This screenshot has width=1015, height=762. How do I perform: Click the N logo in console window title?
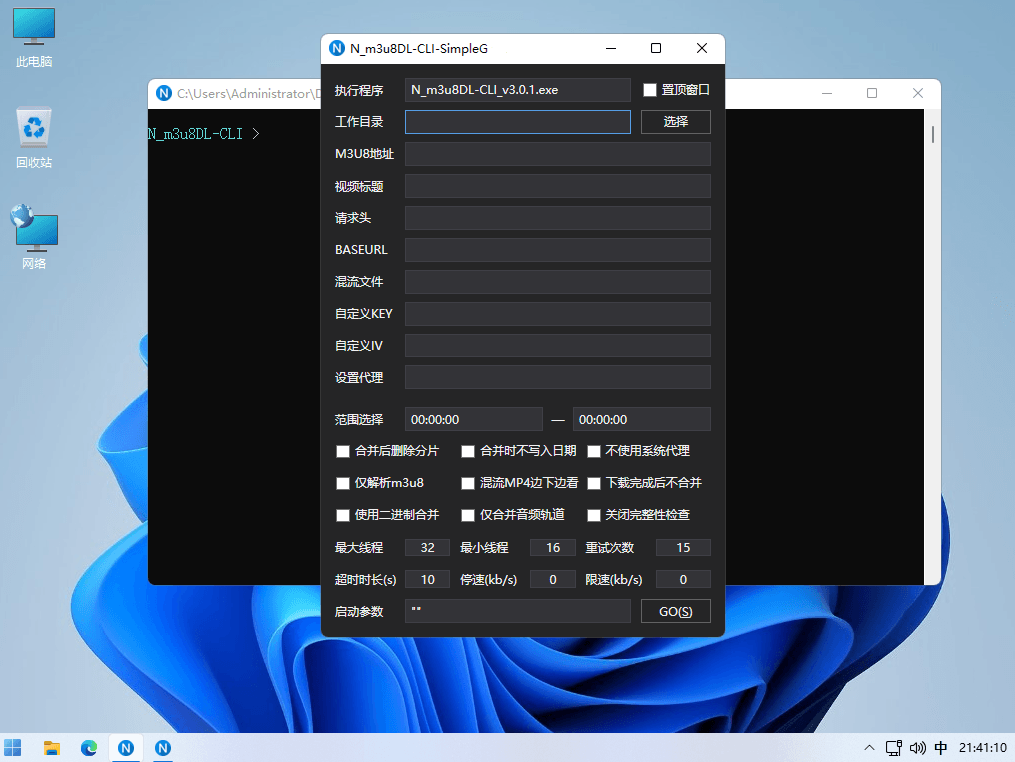coord(164,93)
